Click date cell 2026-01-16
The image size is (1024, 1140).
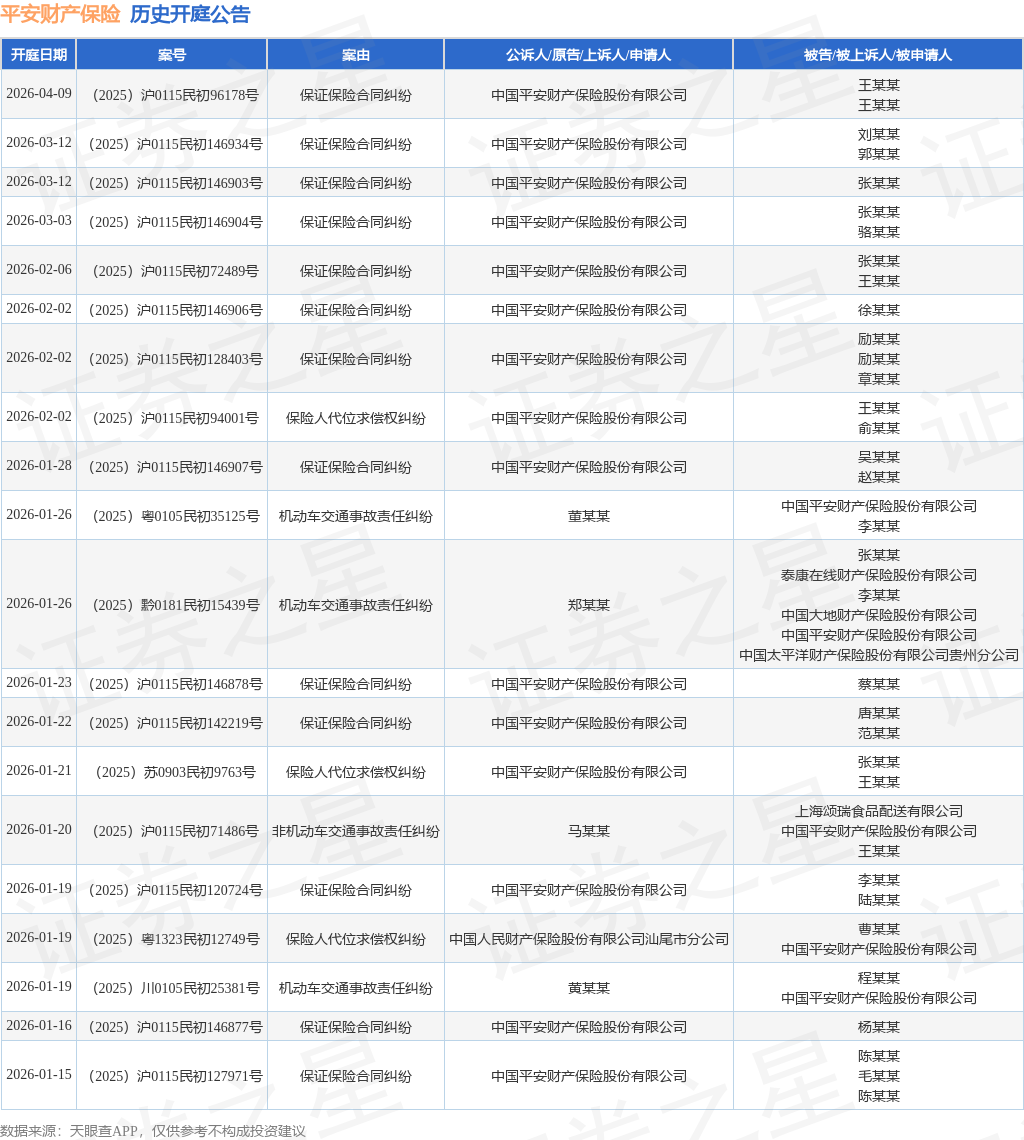click(x=39, y=1026)
